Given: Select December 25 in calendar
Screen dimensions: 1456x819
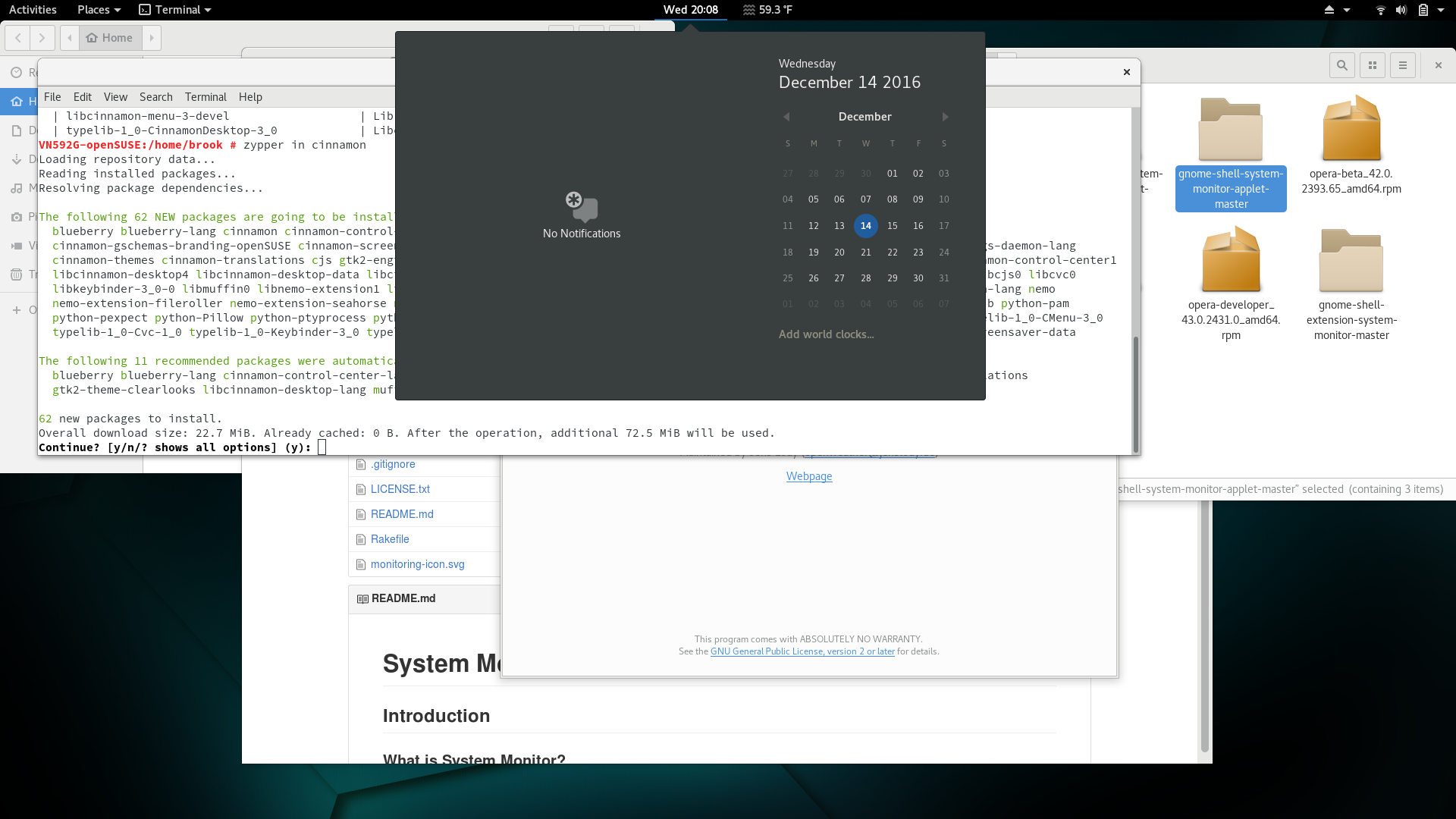Looking at the screenshot, I should [788, 278].
